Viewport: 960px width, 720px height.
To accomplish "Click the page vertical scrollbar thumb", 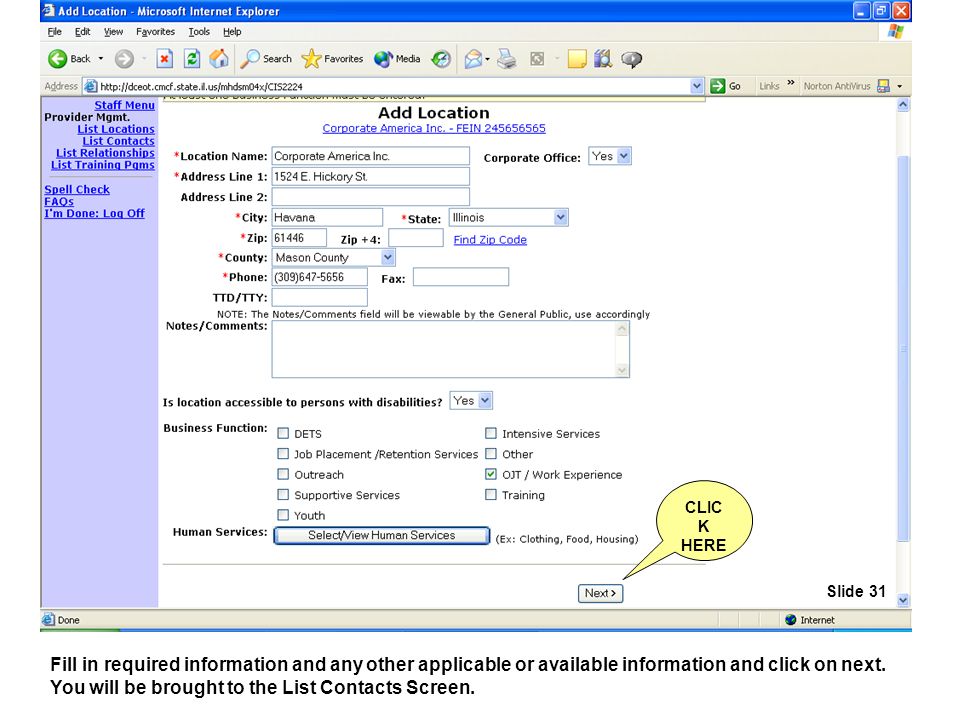I will point(903,348).
